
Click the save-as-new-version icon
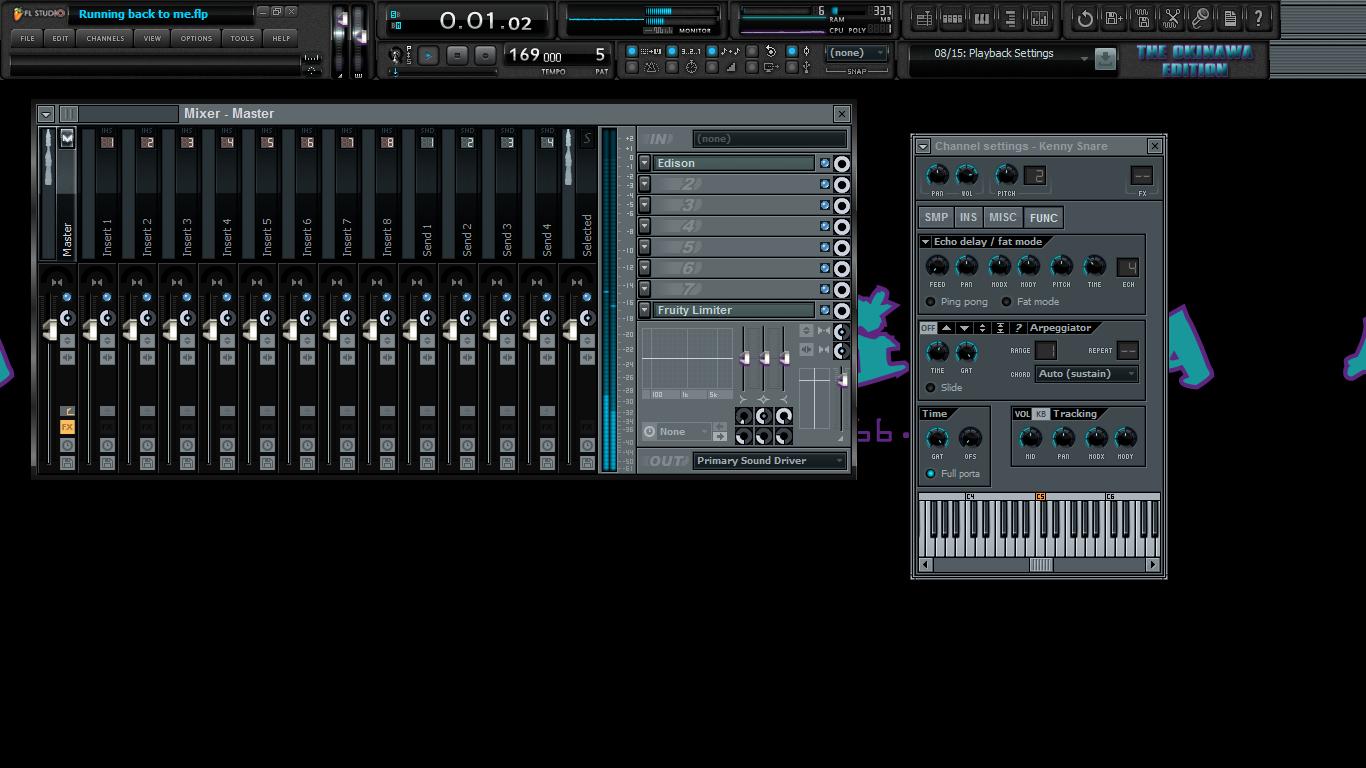coord(1114,18)
